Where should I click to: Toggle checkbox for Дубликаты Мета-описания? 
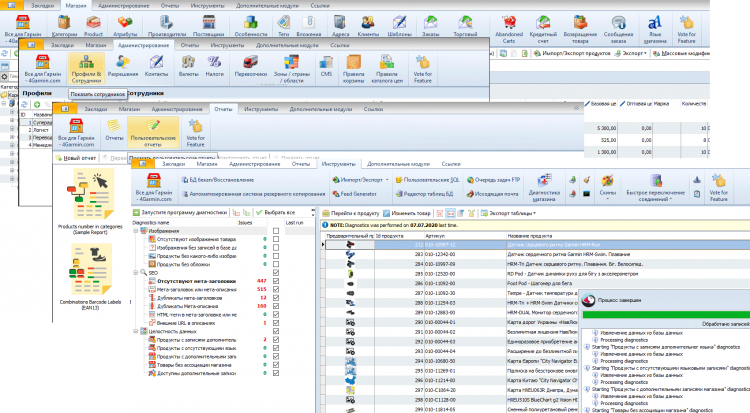(276, 306)
